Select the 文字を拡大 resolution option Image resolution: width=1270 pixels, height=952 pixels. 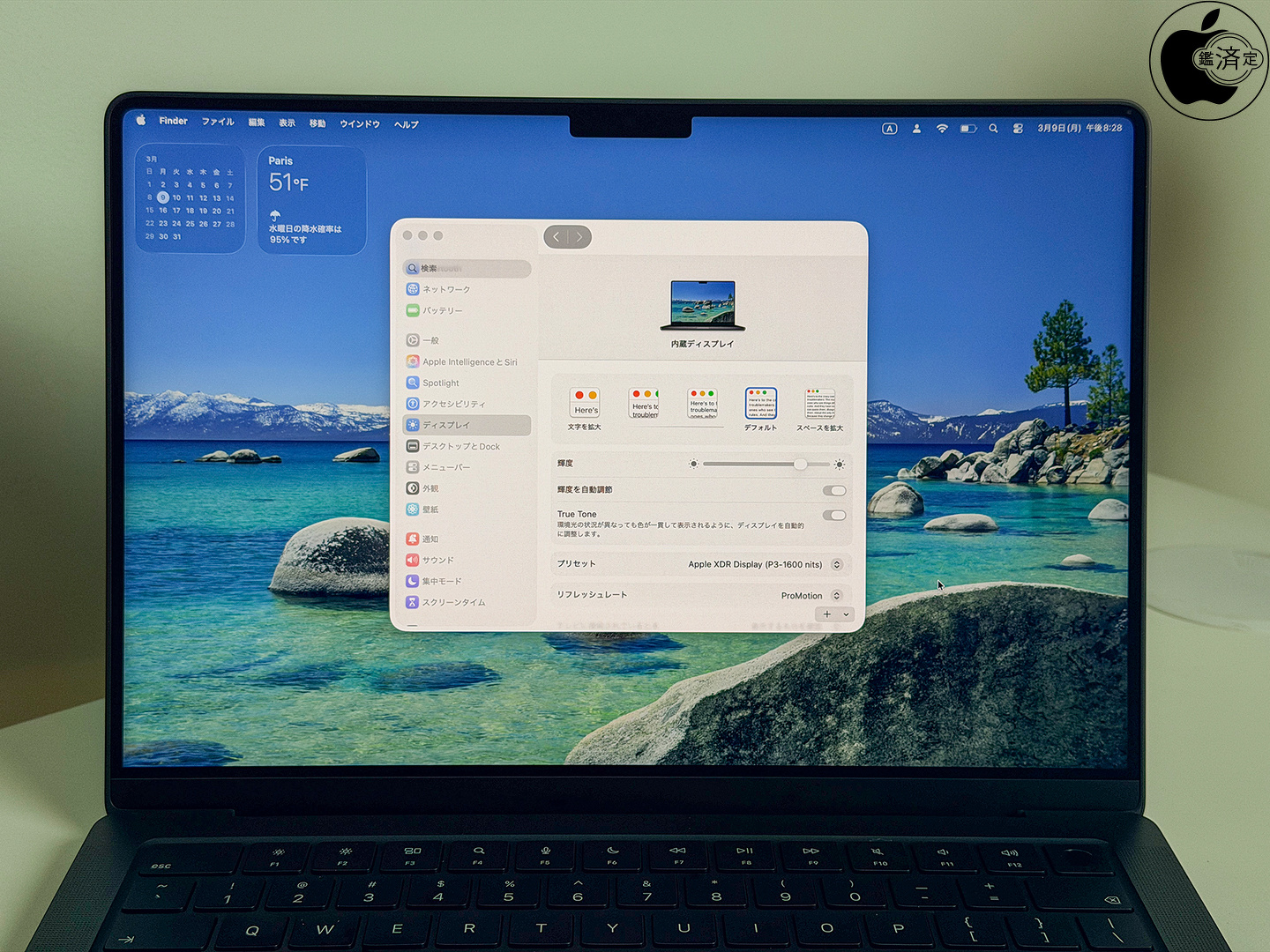(x=585, y=405)
